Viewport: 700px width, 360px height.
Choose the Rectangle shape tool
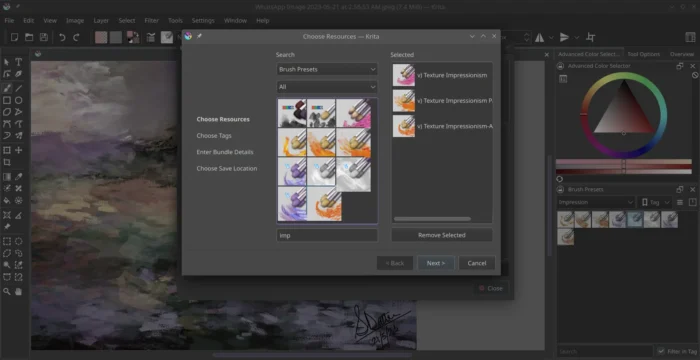click(x=7, y=100)
